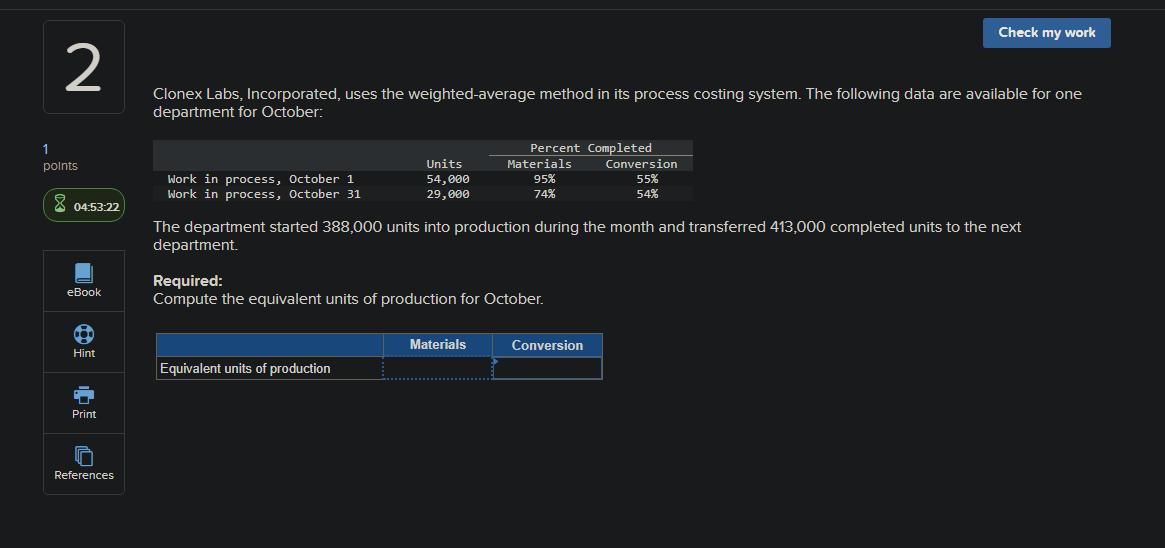Click the Print printer icon

tap(84, 394)
